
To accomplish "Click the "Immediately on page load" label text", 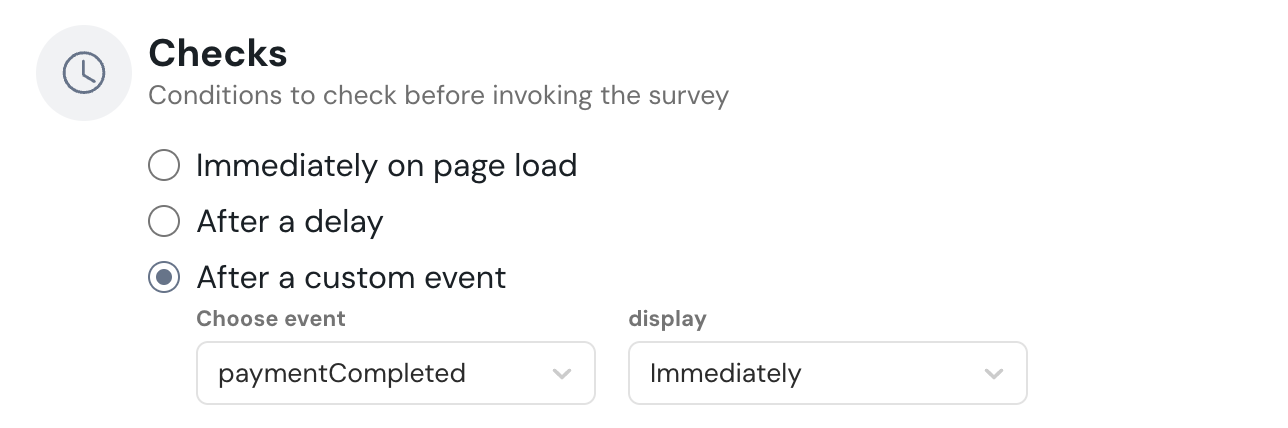I will (387, 165).
